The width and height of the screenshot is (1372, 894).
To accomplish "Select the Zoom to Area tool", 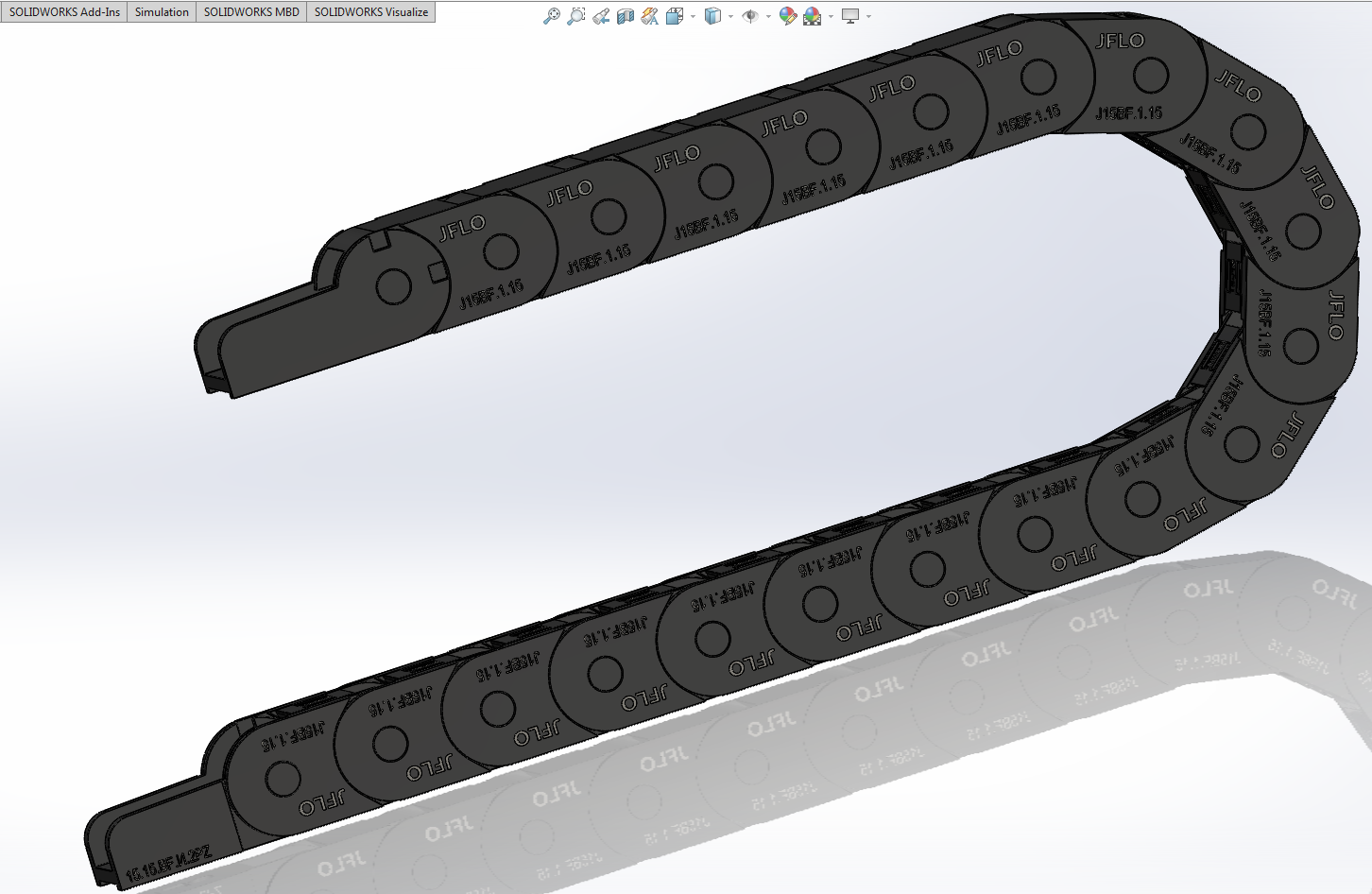I will point(576,16).
